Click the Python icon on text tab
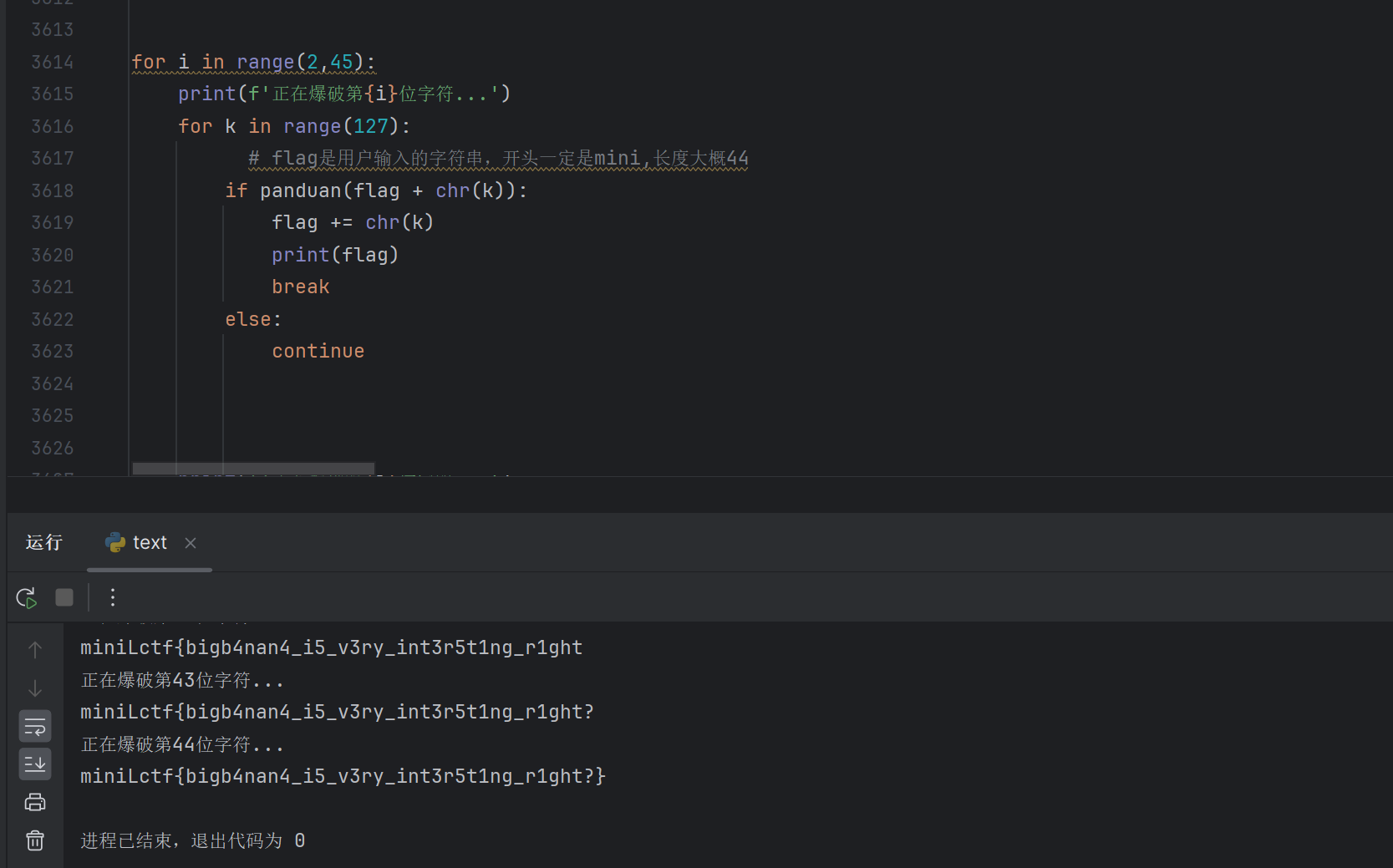The width and height of the screenshot is (1393, 868). click(115, 543)
